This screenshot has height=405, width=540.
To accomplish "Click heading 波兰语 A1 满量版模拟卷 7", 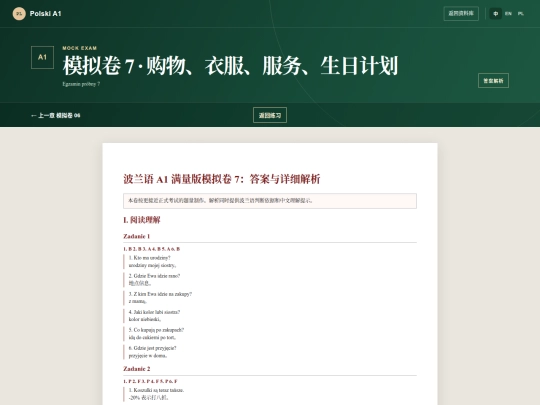I will 222,179.
